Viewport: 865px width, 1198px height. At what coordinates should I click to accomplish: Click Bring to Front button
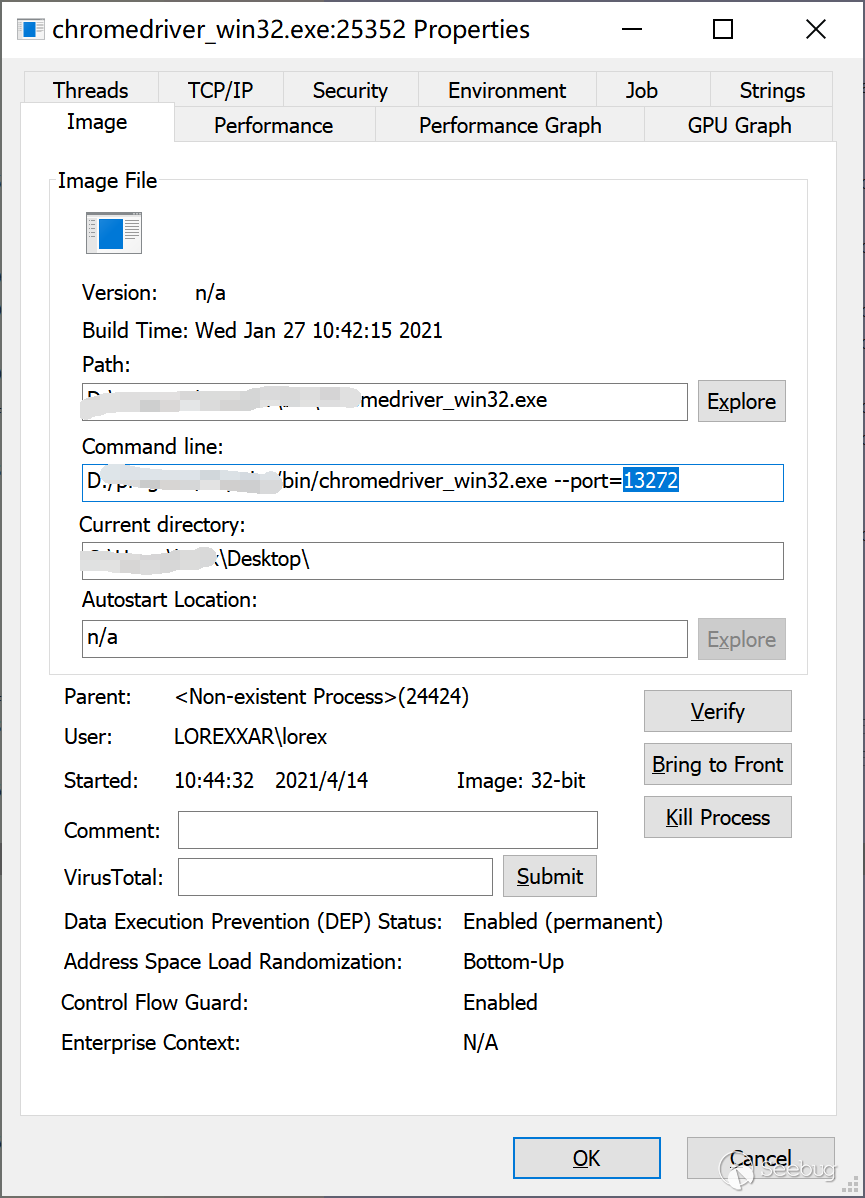(717, 764)
